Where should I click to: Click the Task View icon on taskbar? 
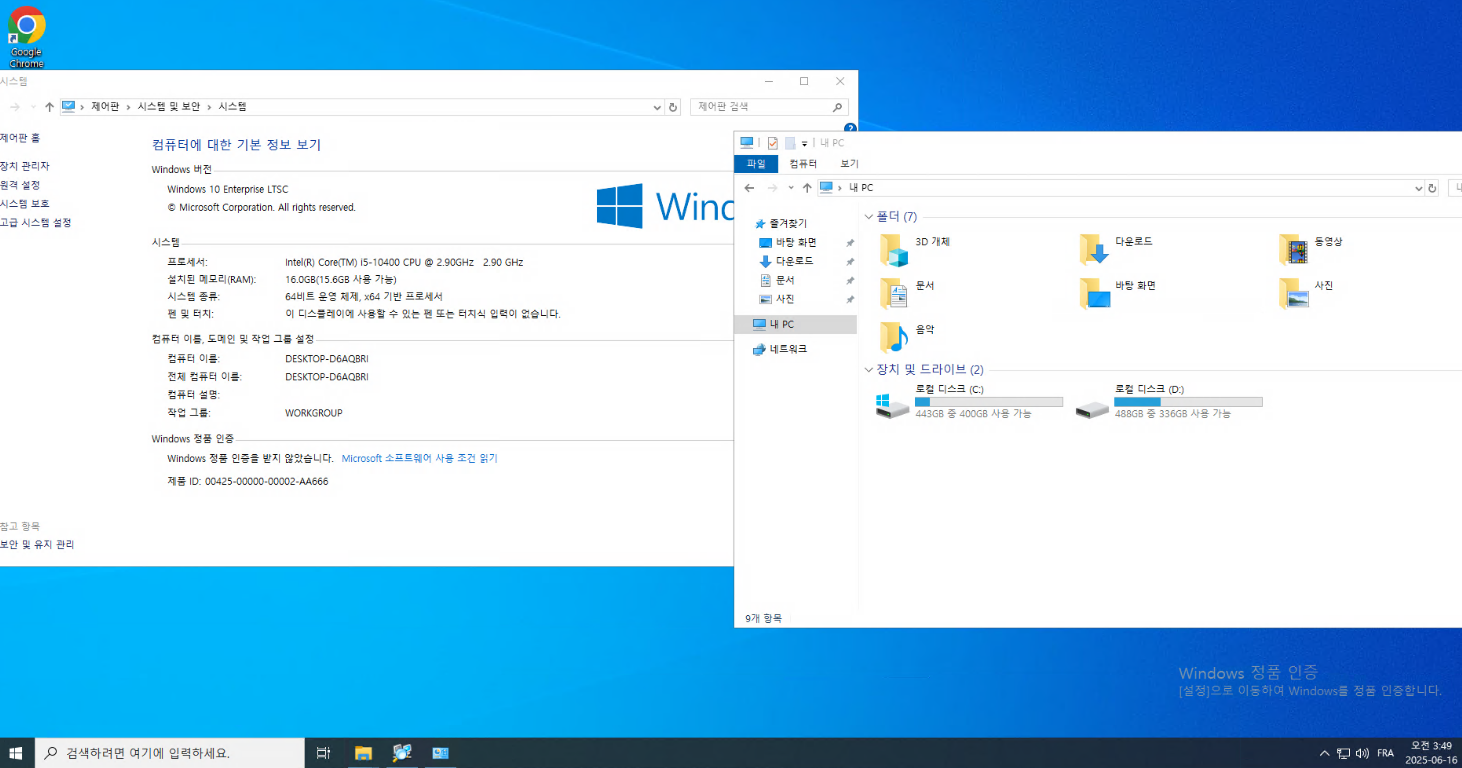(x=323, y=753)
